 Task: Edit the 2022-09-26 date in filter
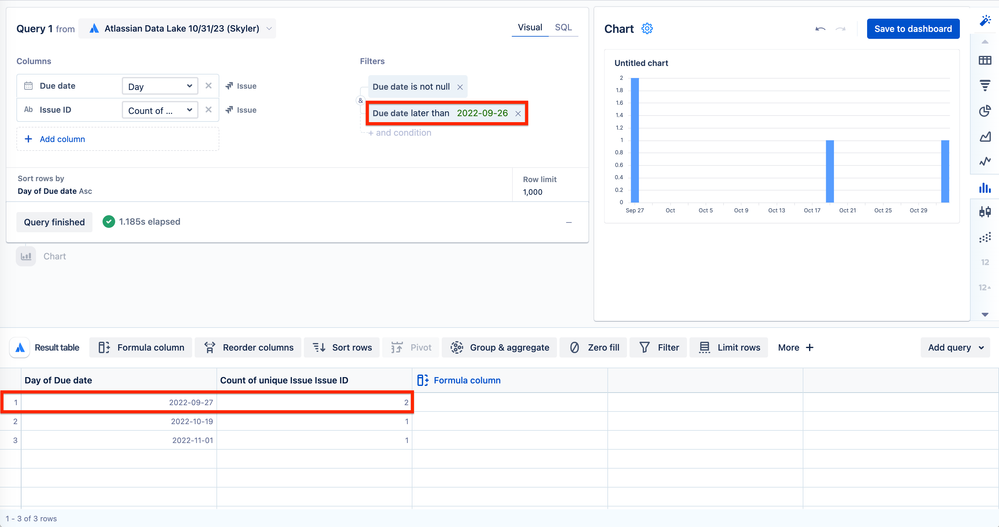(482, 113)
